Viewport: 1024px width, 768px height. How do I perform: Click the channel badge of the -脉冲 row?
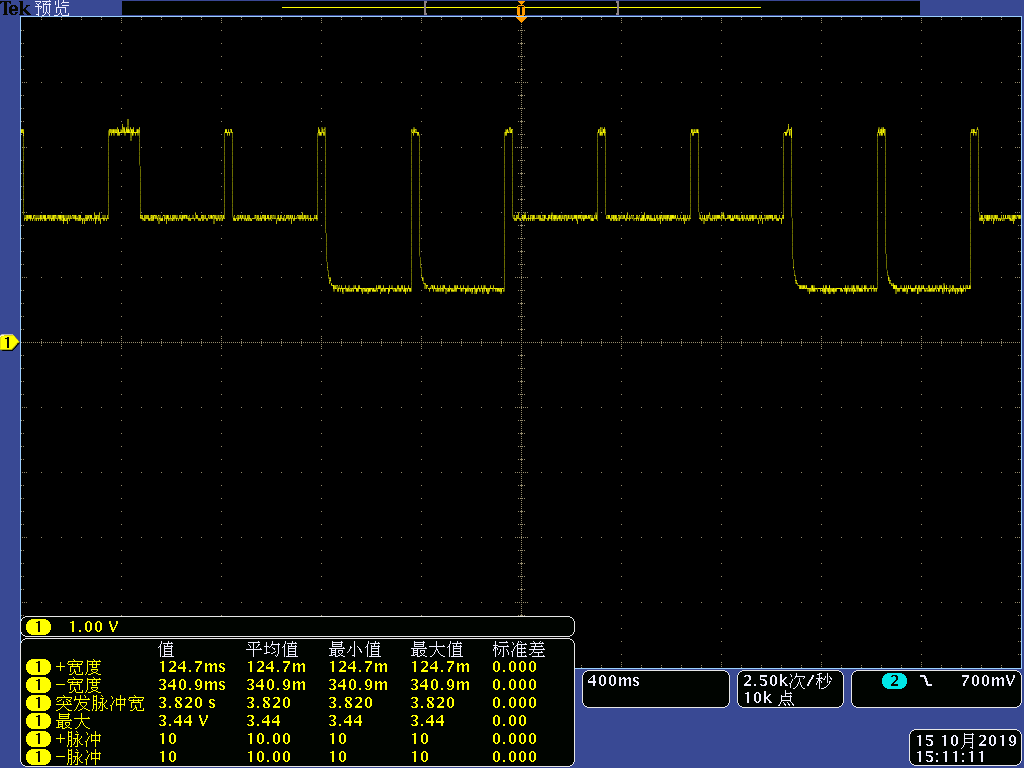click(39, 757)
